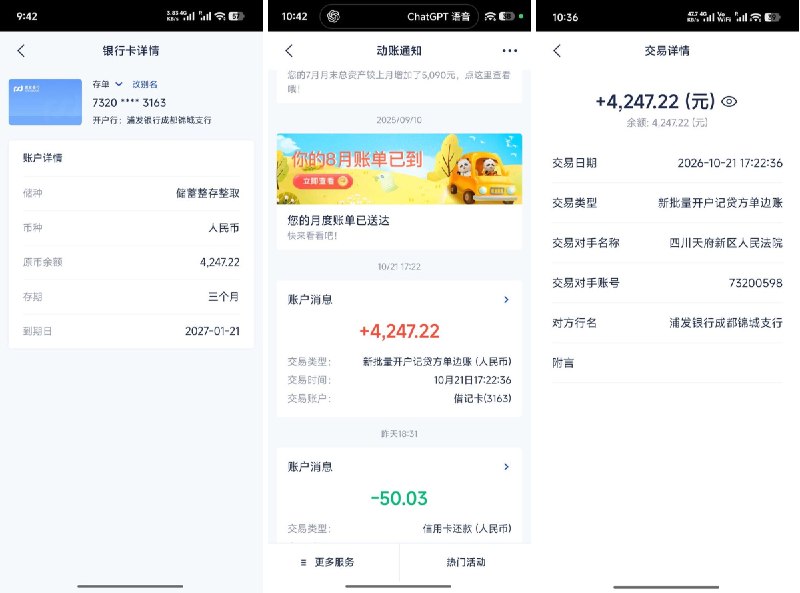Viewport: 800px width, 593px height.
Task: Open 热门活动 at the bottom bar
Action: 465,562
